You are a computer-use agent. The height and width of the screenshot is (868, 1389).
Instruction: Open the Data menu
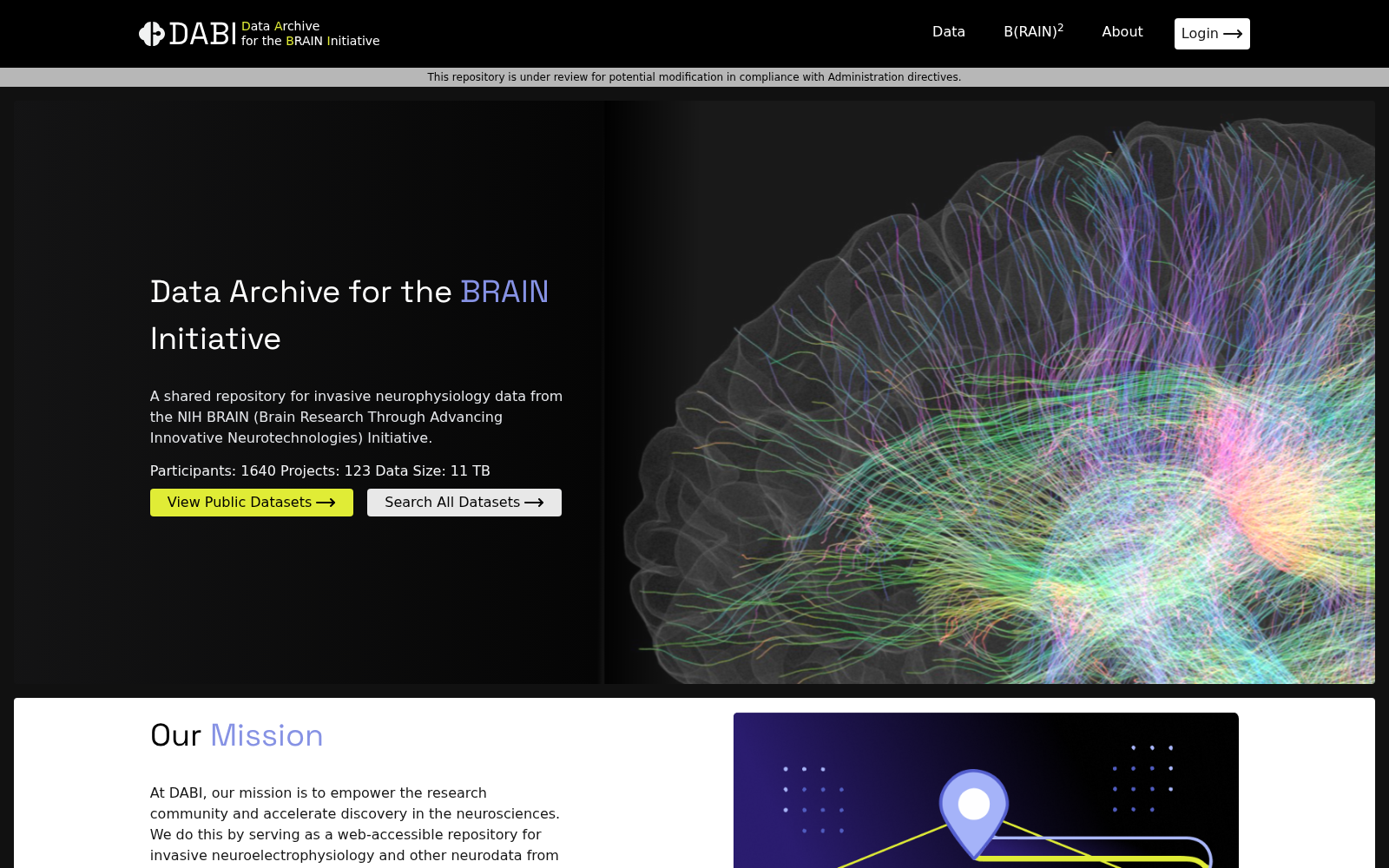[x=949, y=32]
